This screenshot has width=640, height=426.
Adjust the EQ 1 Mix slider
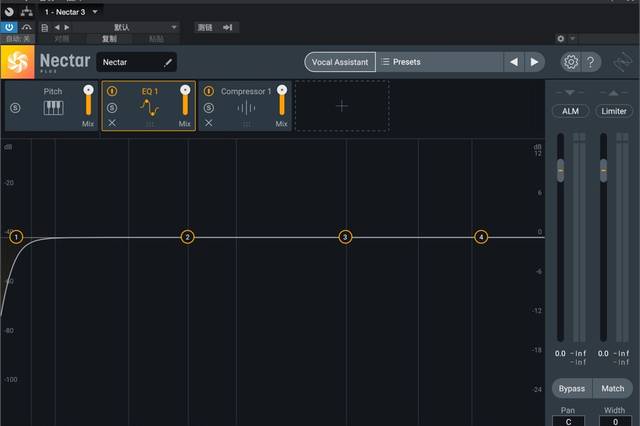coord(185,101)
